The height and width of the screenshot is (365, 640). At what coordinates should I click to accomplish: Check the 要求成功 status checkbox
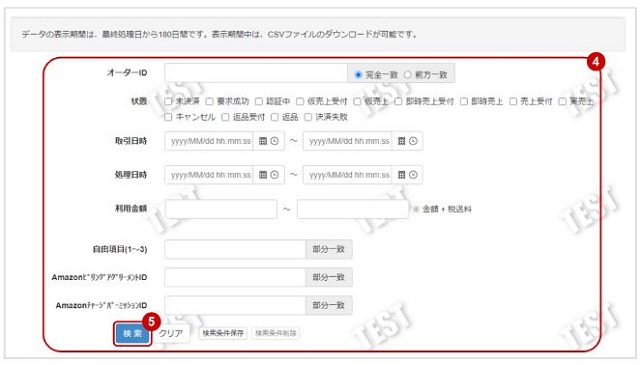pos(209,101)
